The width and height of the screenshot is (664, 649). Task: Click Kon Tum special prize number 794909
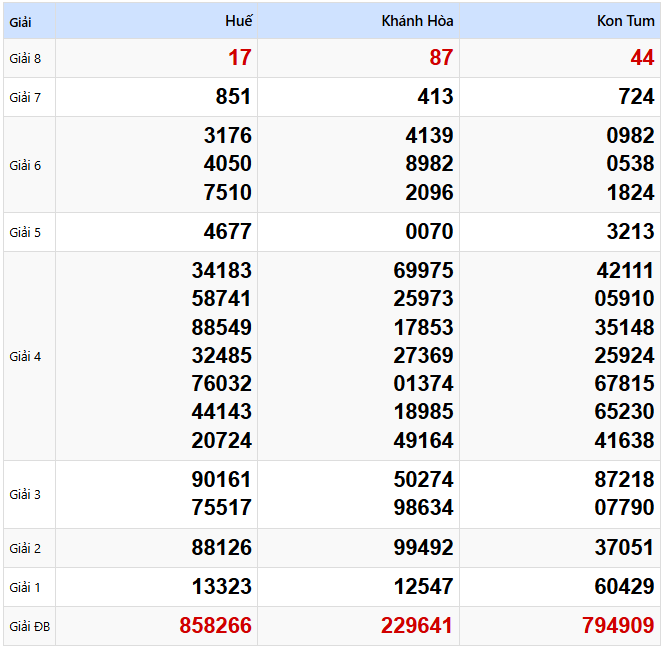click(x=618, y=627)
